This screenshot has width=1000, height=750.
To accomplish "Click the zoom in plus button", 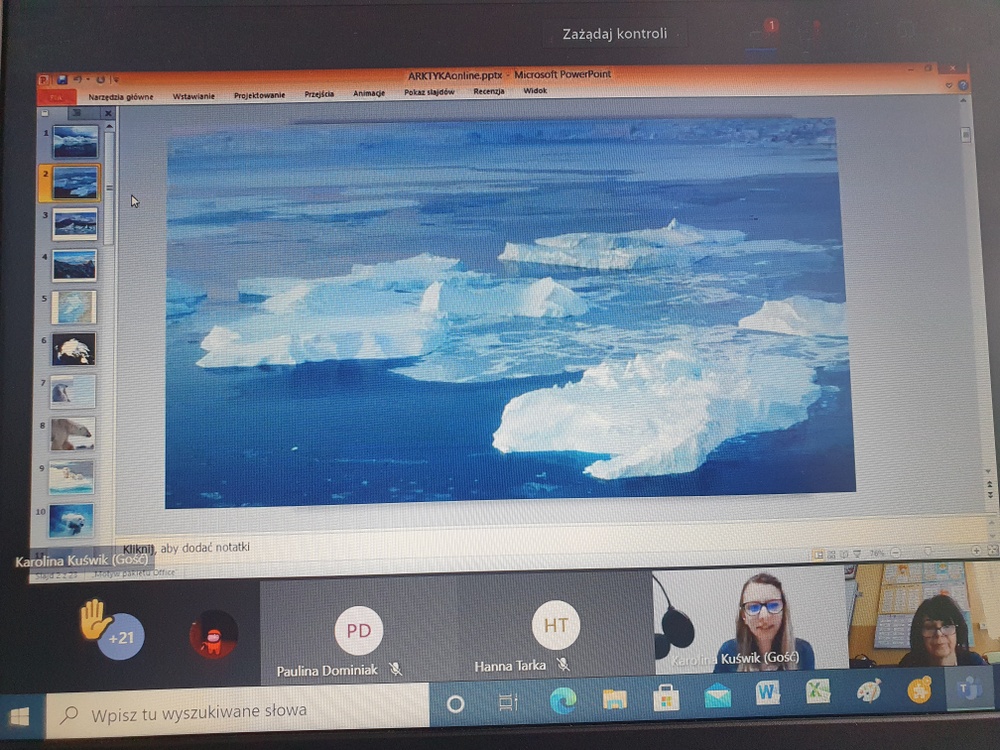I will click(x=976, y=550).
